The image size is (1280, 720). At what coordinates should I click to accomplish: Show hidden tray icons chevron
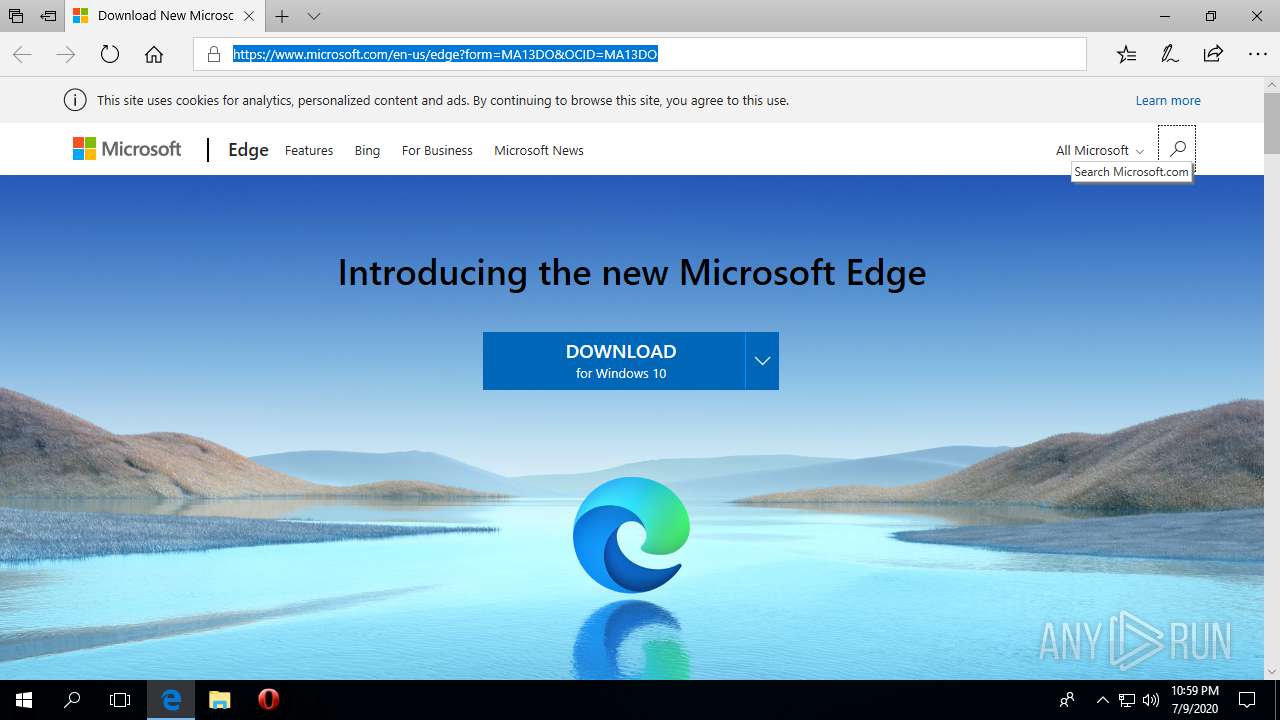click(x=1103, y=700)
